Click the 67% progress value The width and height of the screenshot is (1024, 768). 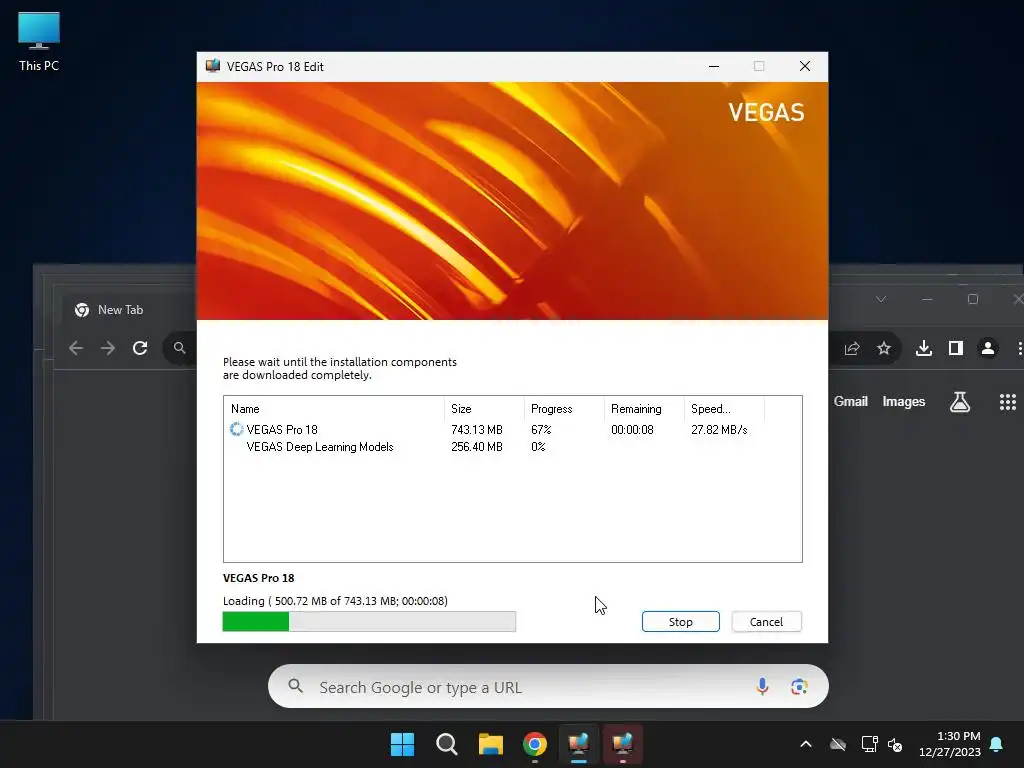tap(541, 430)
